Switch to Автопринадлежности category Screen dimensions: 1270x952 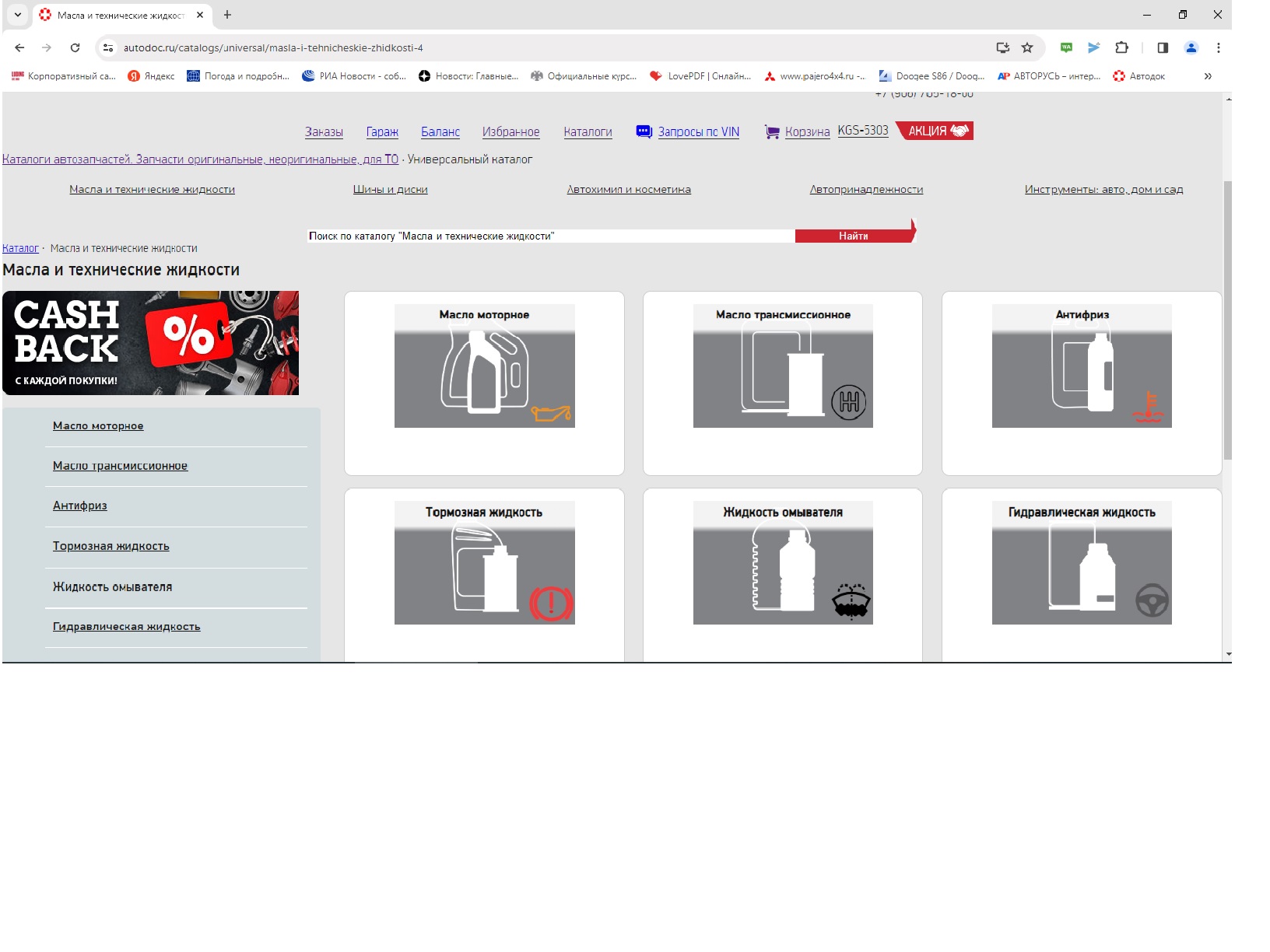(866, 189)
